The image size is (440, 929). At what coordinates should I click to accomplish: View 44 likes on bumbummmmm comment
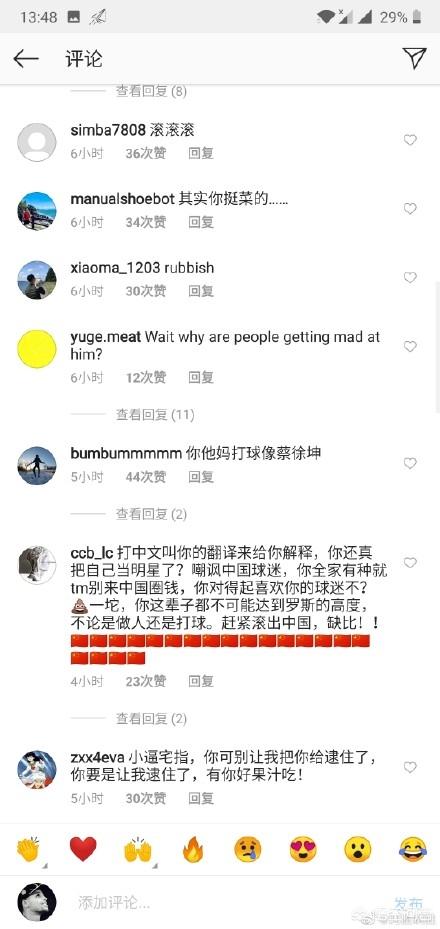click(x=146, y=477)
